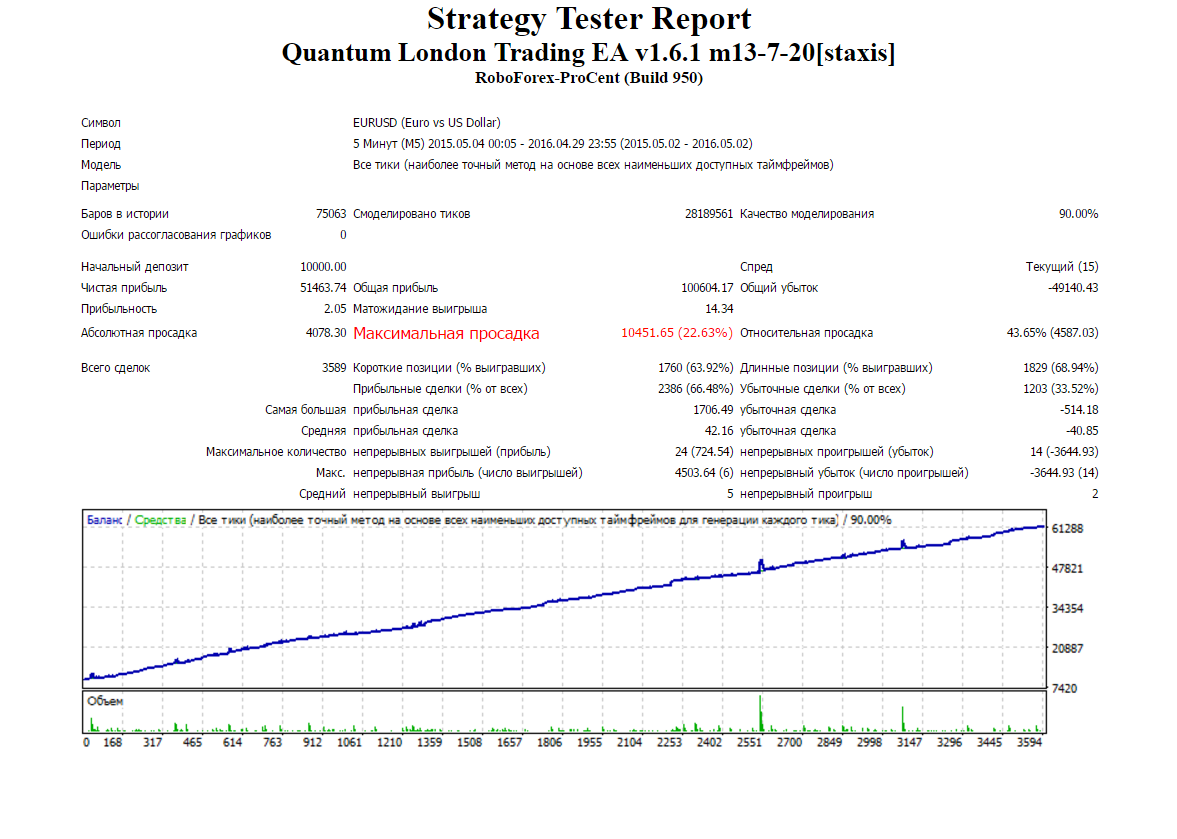Click the blue 'Баланс' chart legend
This screenshot has height=839, width=1177.
tap(104, 520)
